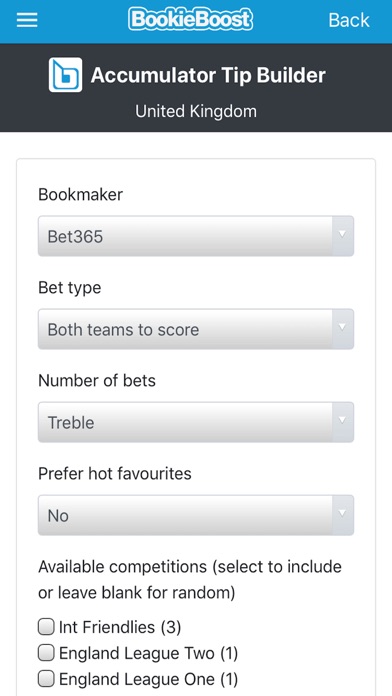The image size is (392, 696).
Task: Check the Int Friendlies checkbox
Action: (x=46, y=627)
